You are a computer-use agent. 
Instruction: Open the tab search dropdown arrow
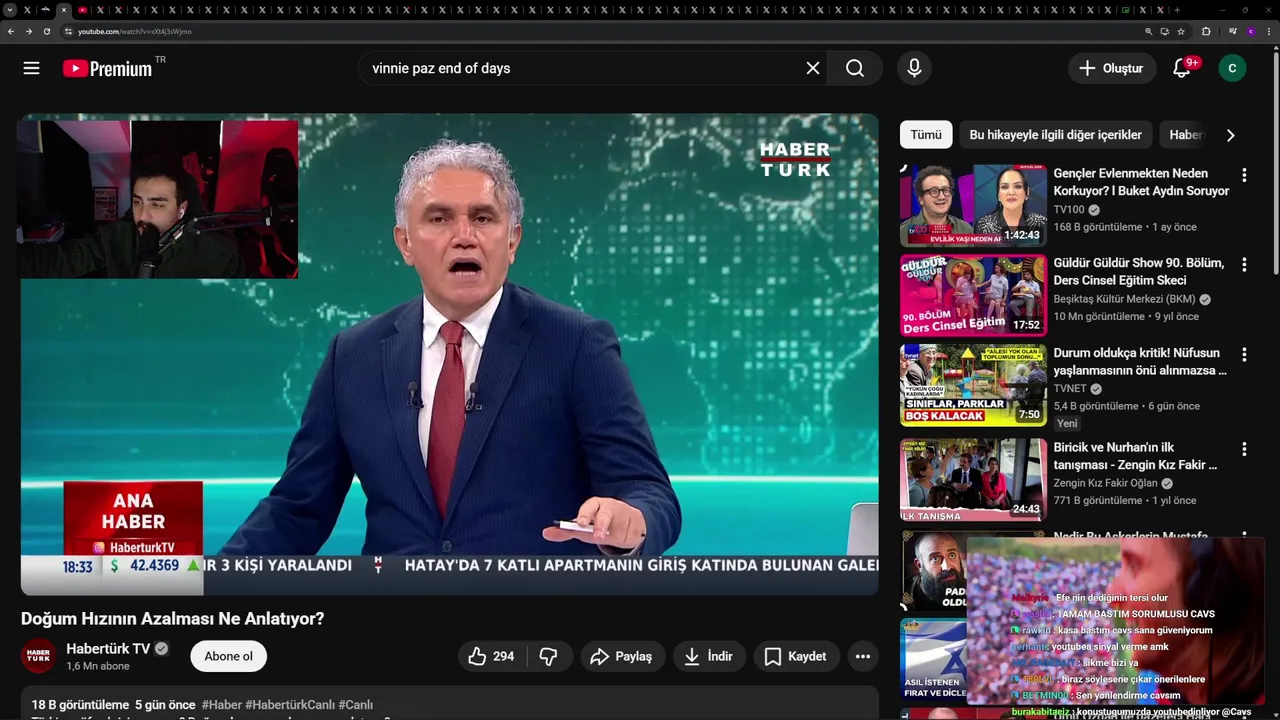point(10,10)
